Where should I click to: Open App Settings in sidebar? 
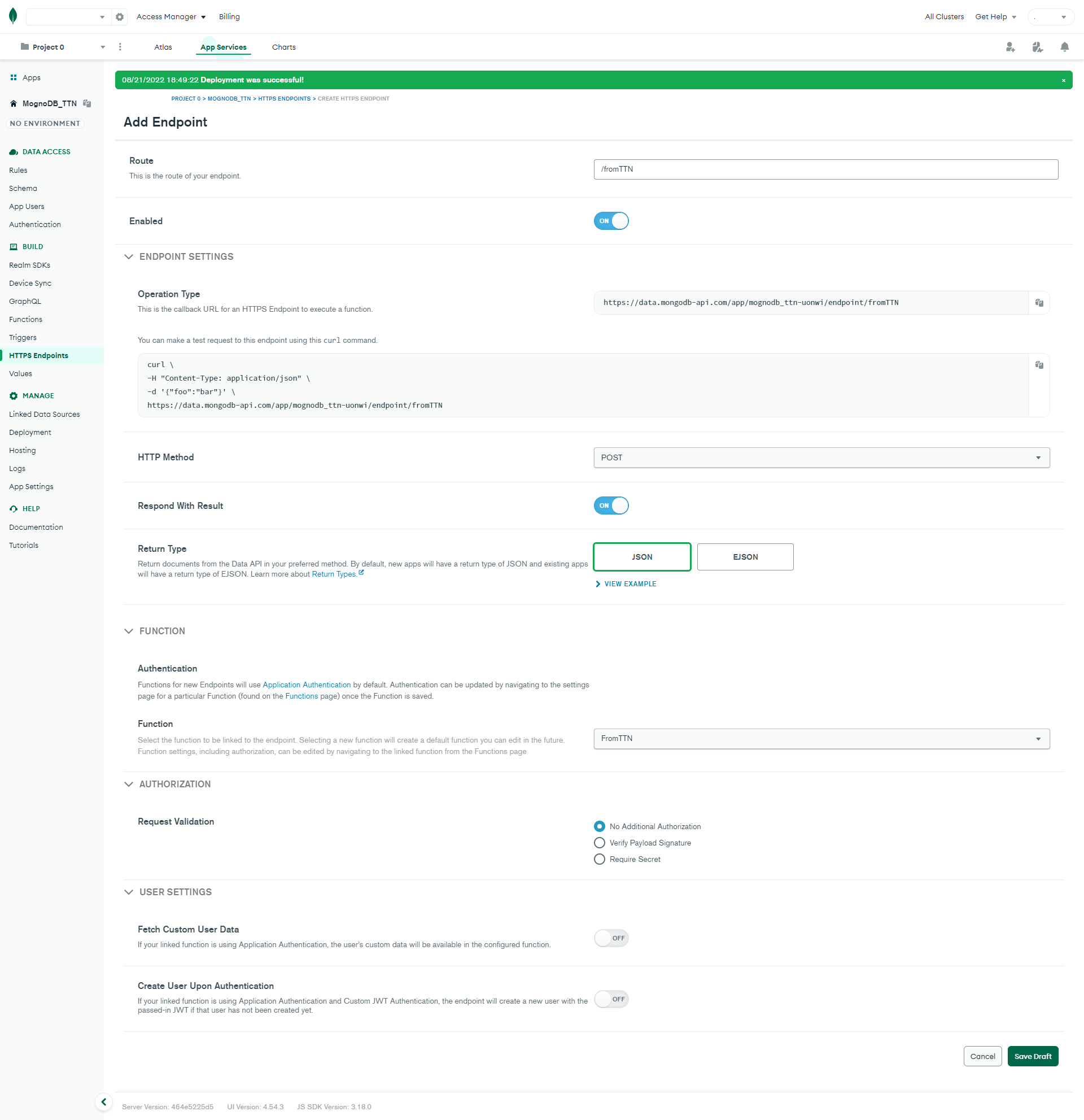32,487
